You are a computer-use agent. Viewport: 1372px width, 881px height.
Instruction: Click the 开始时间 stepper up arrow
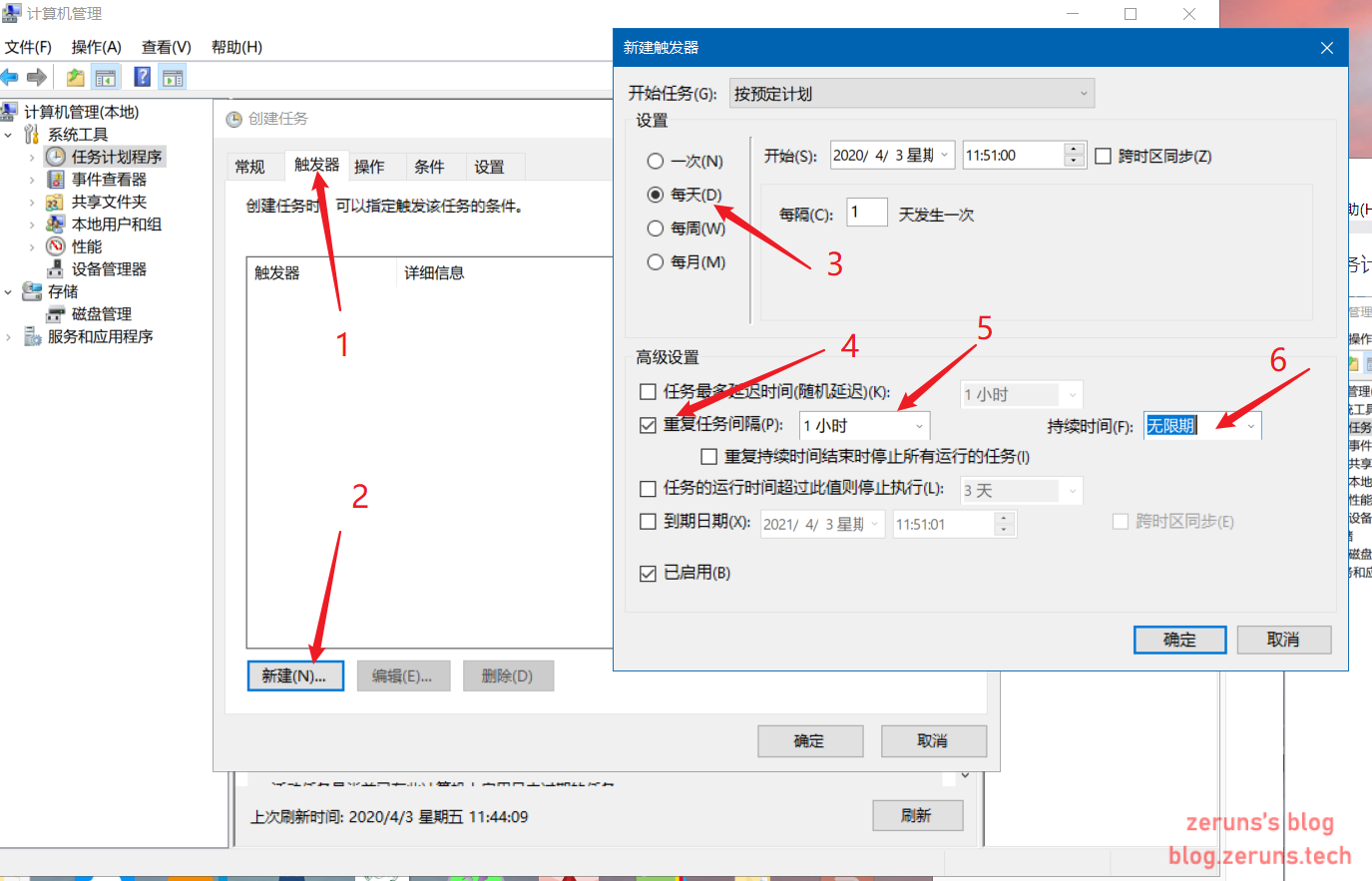(1074, 149)
